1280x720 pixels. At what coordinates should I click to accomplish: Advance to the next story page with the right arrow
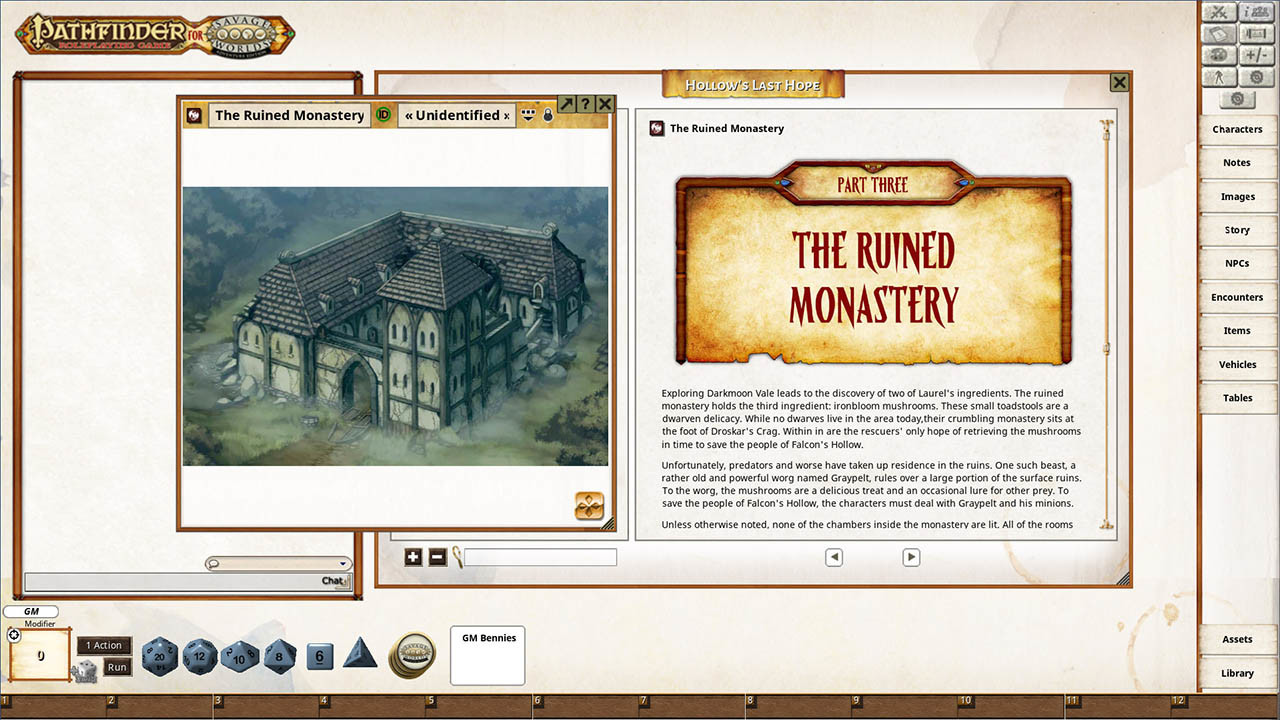911,557
